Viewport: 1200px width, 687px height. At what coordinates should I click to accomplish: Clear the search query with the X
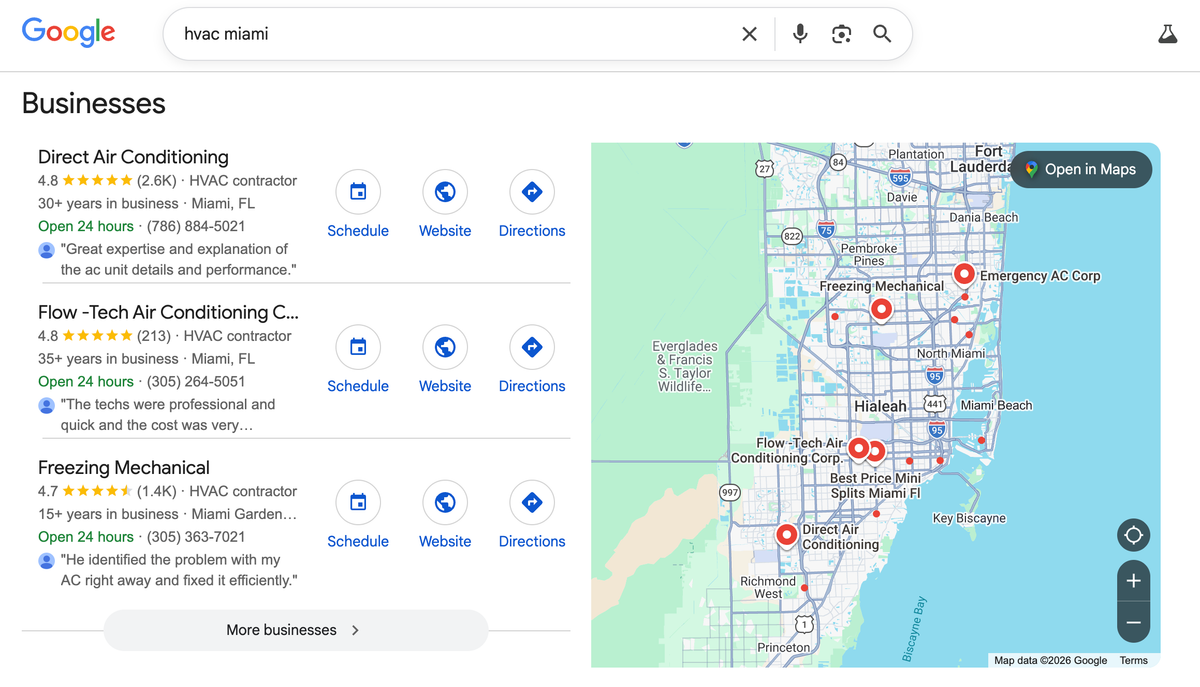click(749, 33)
